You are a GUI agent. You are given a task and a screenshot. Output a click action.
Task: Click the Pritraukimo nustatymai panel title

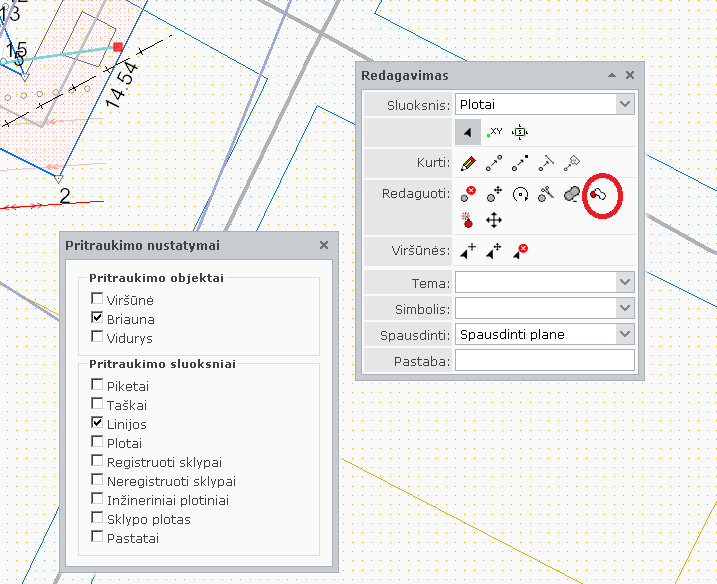click(x=142, y=246)
